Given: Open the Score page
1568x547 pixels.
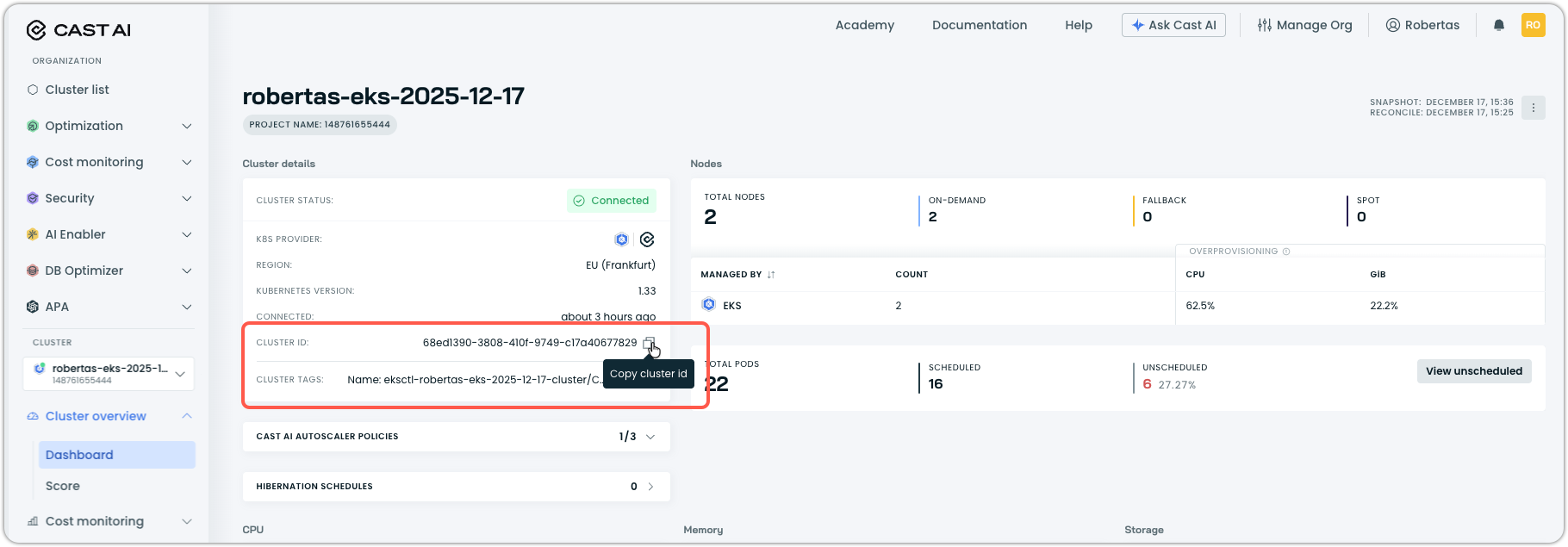Looking at the screenshot, I should click(63, 486).
